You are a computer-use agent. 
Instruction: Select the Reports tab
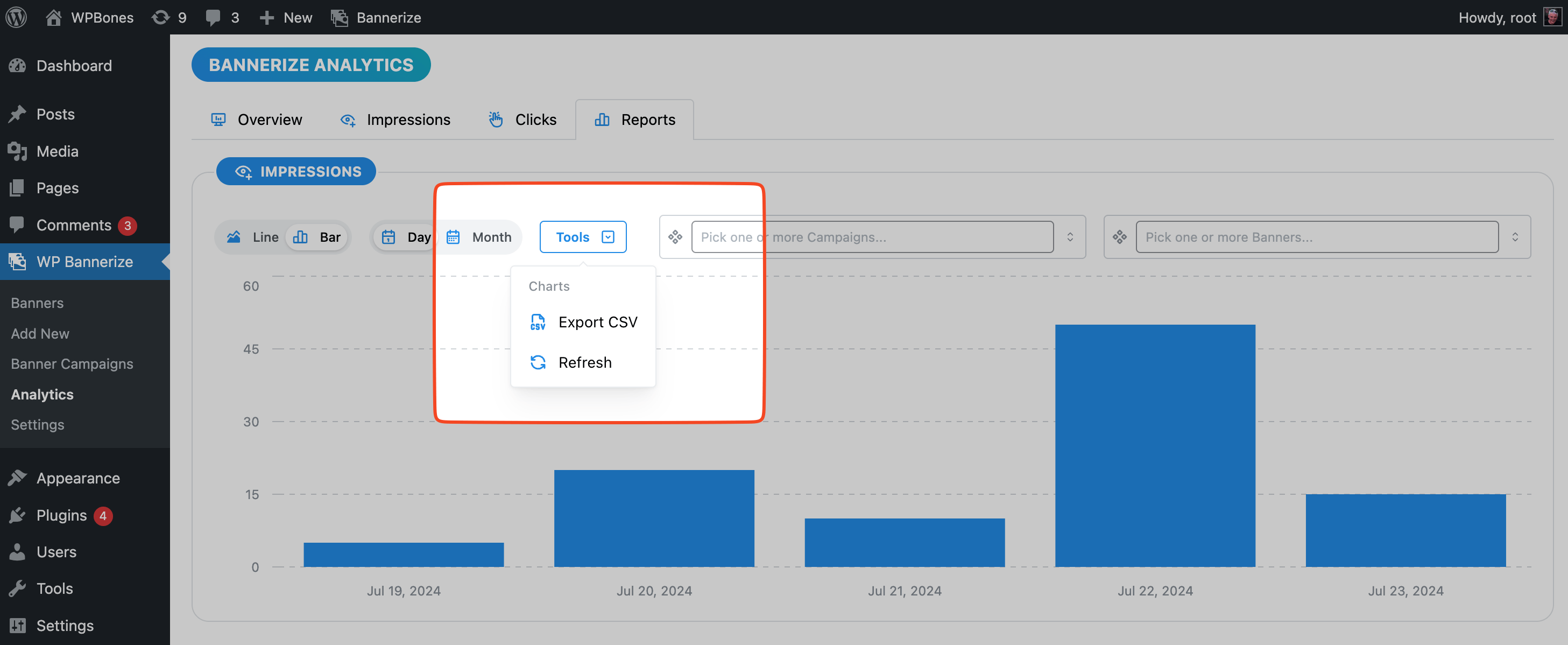pyautogui.click(x=635, y=120)
